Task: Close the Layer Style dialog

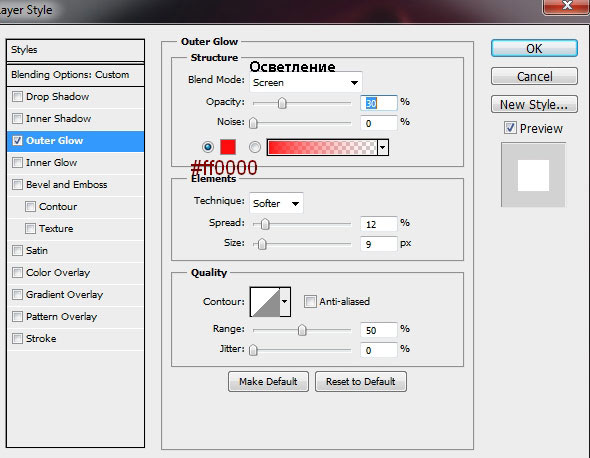Action: (566, 6)
